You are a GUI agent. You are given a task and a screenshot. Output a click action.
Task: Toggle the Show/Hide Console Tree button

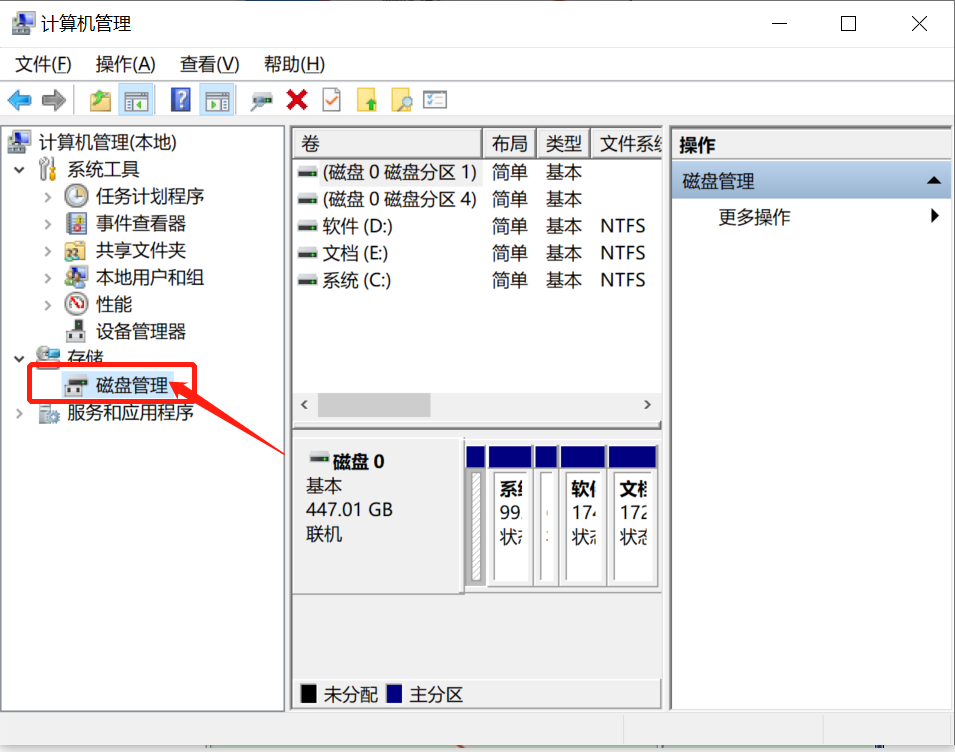135,100
